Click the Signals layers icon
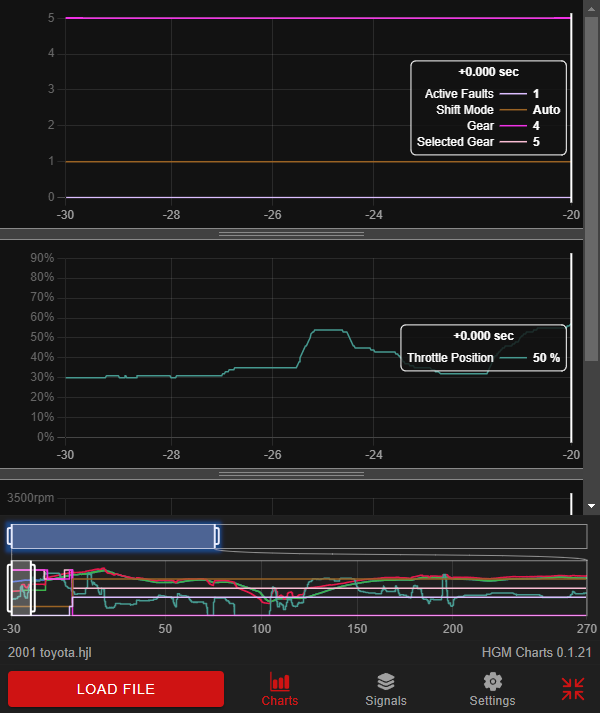Viewport: 600px width, 713px height. point(386,682)
